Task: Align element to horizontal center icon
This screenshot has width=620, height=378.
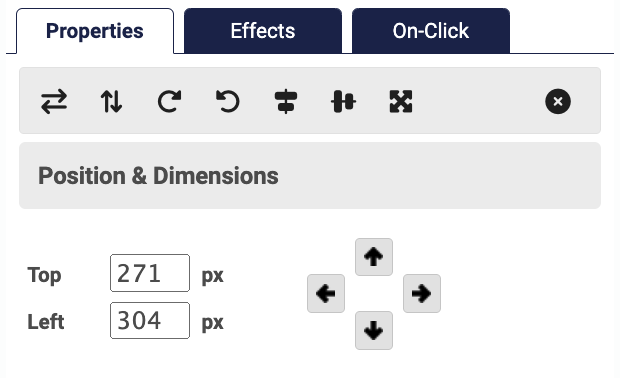Action: tap(286, 102)
